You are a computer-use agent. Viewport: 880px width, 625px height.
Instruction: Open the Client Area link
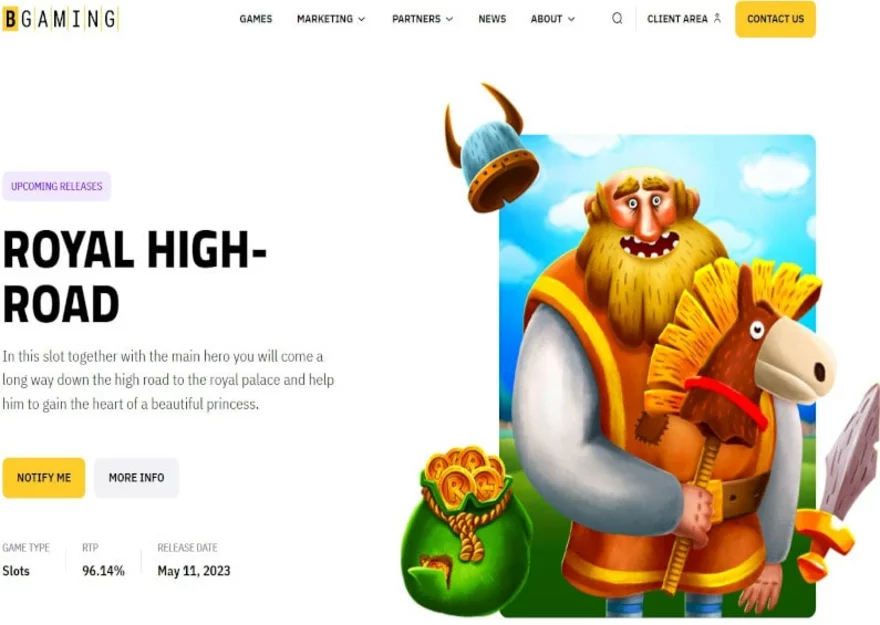677,19
